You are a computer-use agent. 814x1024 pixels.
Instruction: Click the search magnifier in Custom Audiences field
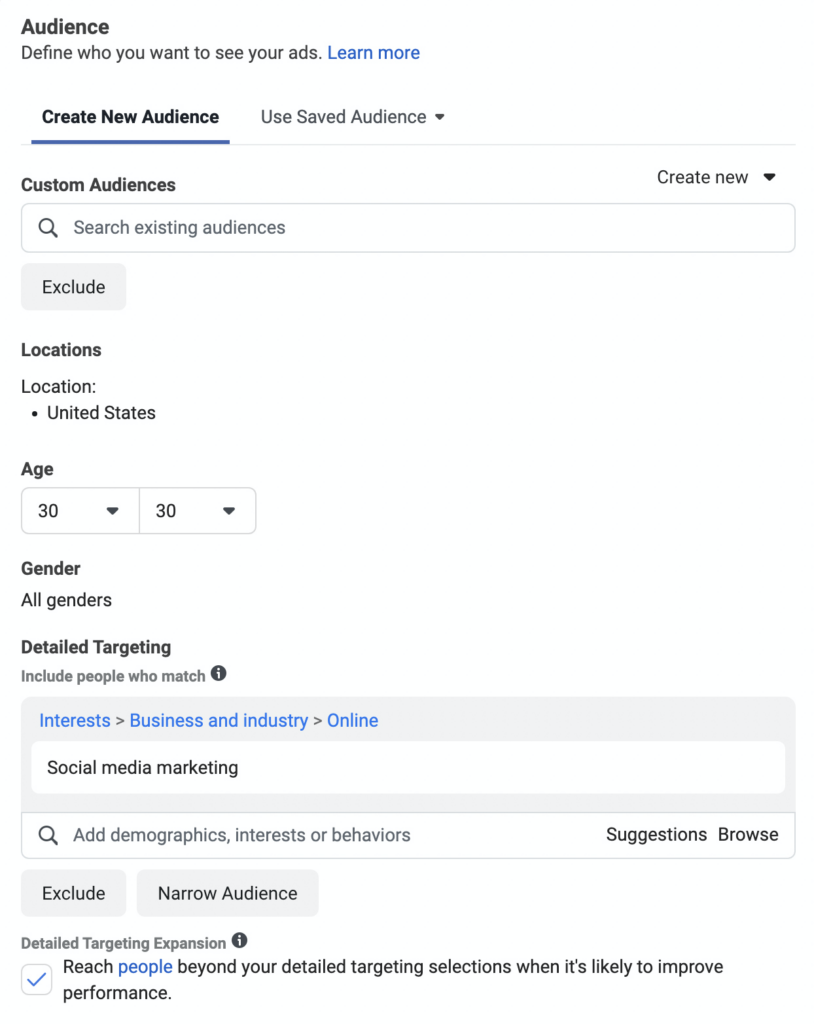(47, 227)
